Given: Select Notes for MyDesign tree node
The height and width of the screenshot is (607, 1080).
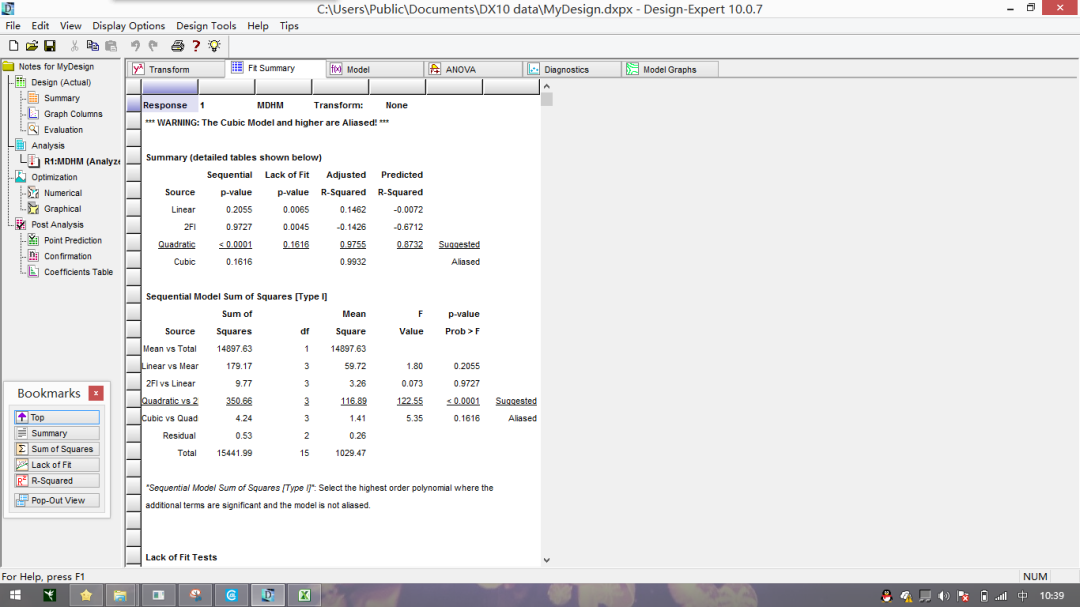Looking at the screenshot, I should pyautogui.click(x=56, y=67).
